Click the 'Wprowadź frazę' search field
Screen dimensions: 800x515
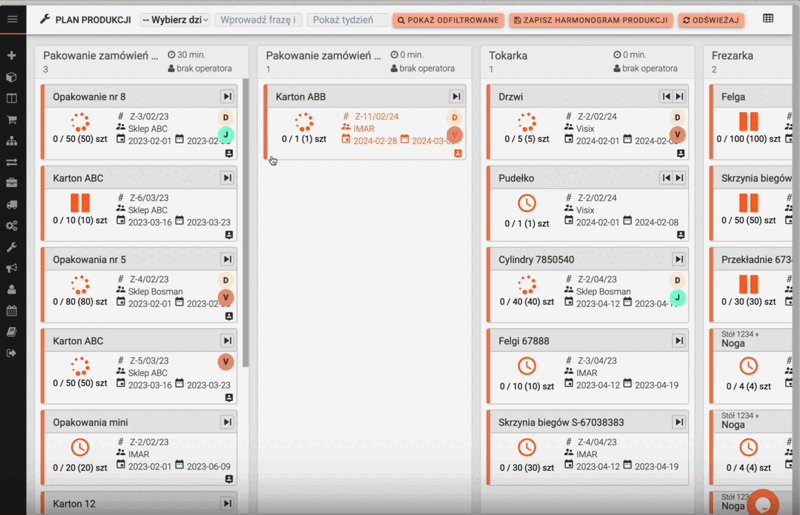click(258, 20)
